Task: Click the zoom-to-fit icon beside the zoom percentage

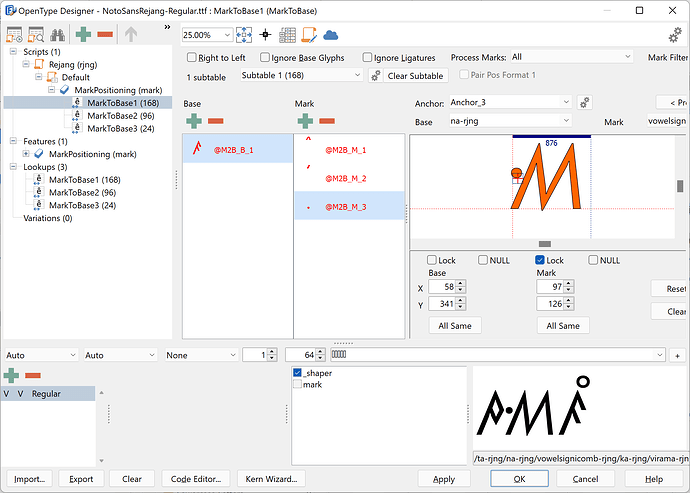Action: (x=244, y=34)
